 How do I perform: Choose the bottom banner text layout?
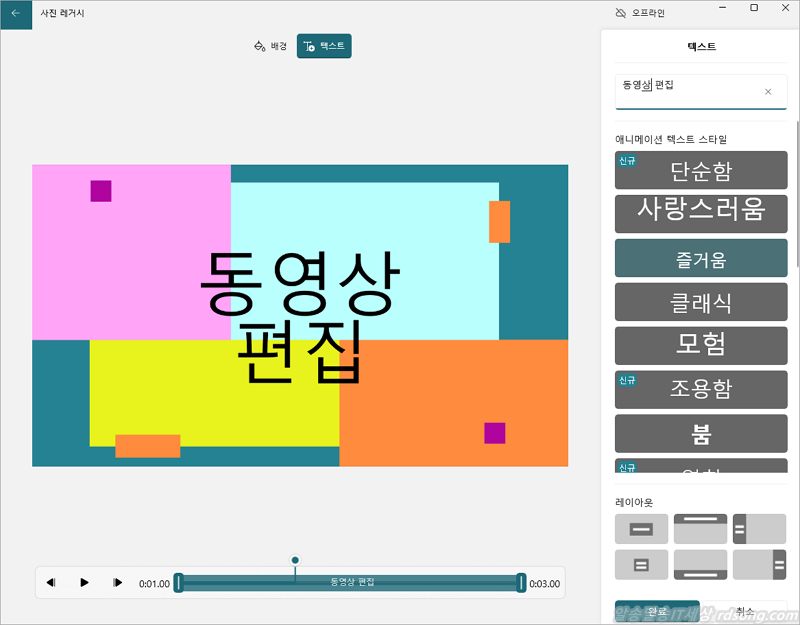click(x=700, y=565)
